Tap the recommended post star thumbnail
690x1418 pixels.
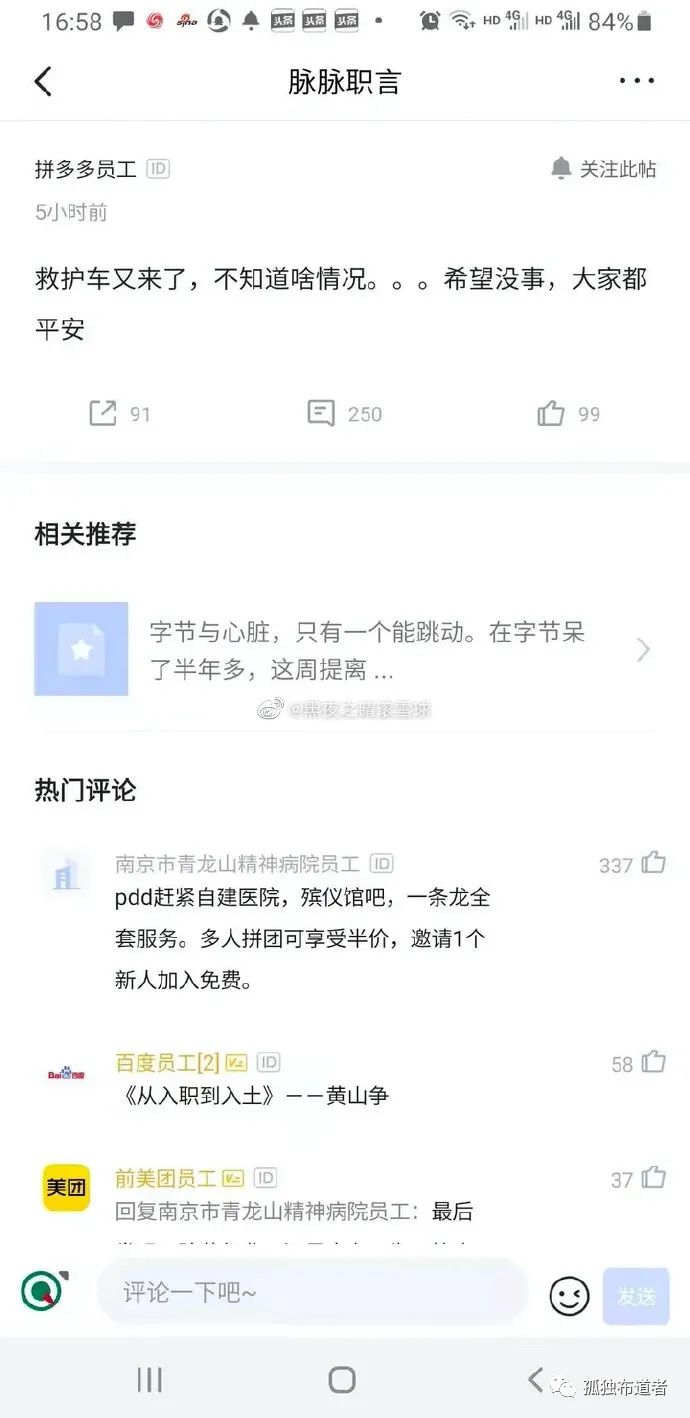click(81, 649)
